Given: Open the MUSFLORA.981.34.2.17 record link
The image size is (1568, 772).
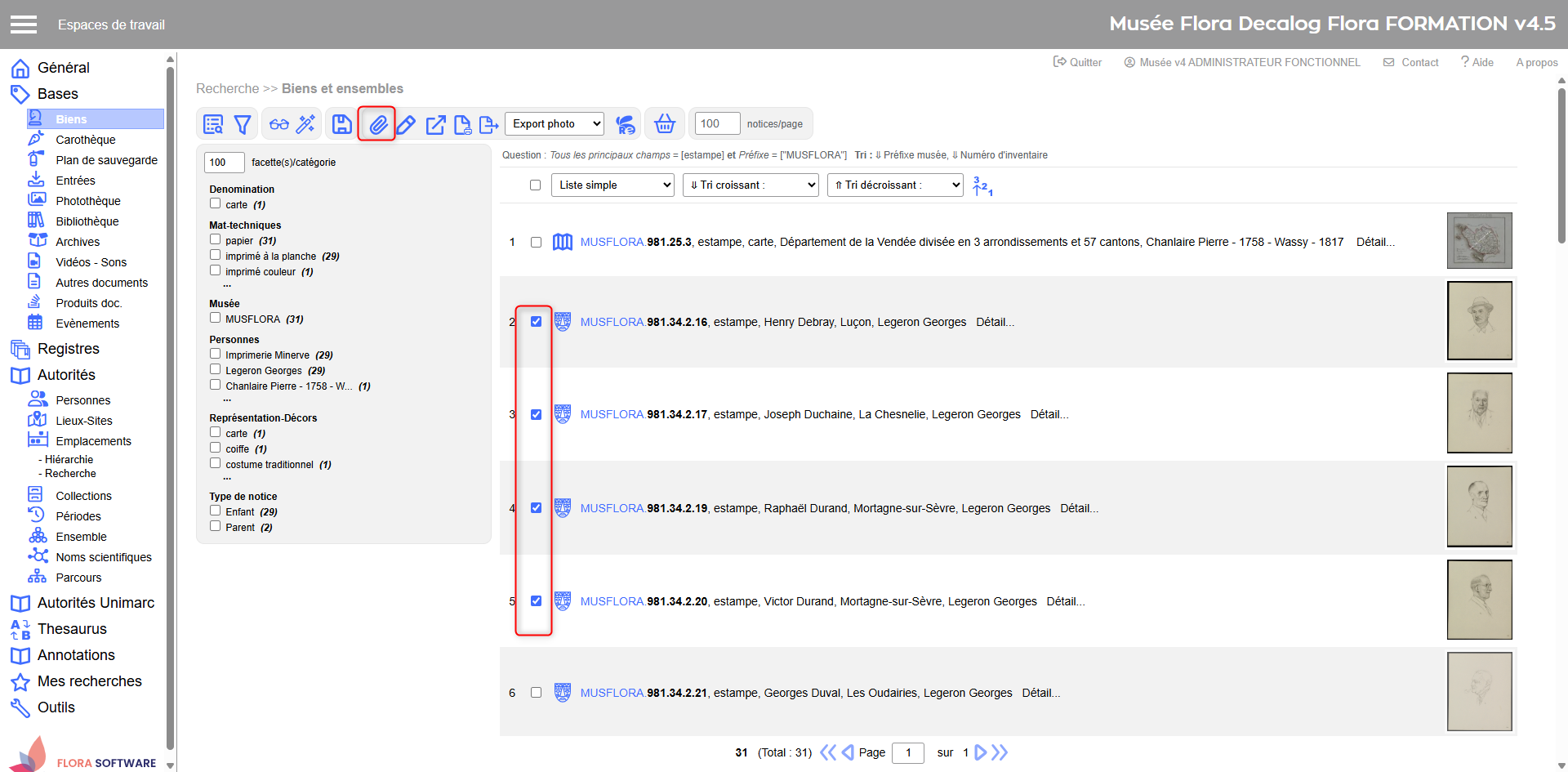Looking at the screenshot, I should click(x=644, y=414).
